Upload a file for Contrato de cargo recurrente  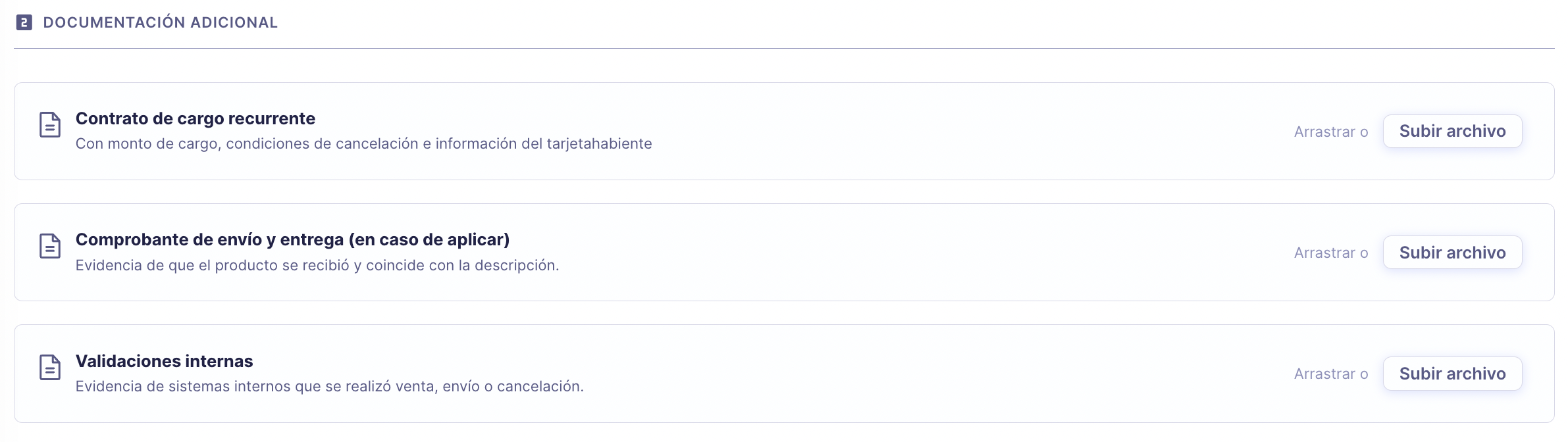click(x=1451, y=132)
